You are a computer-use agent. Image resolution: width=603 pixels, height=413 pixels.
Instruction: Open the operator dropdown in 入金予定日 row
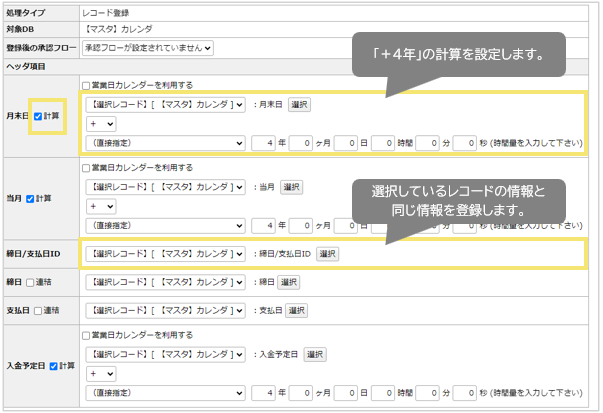(x=102, y=373)
